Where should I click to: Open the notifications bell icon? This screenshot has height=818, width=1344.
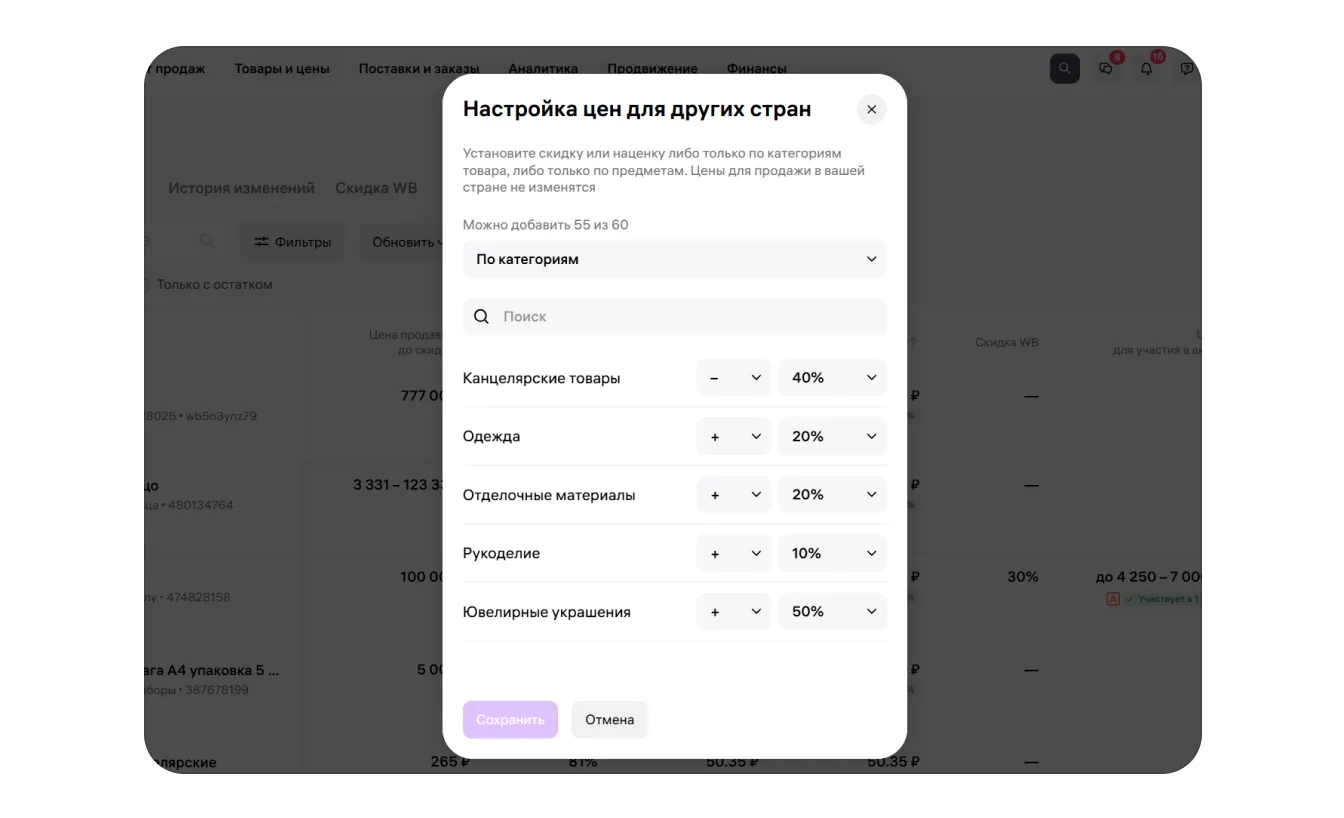(1146, 69)
